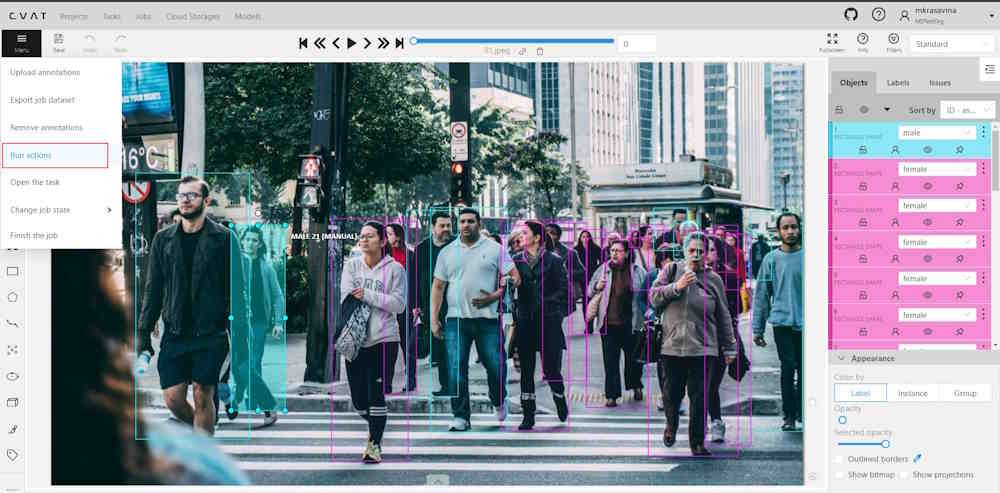This screenshot has width=1000, height=493.
Task: Enable the Outlined borders checkbox
Action: 839,459
